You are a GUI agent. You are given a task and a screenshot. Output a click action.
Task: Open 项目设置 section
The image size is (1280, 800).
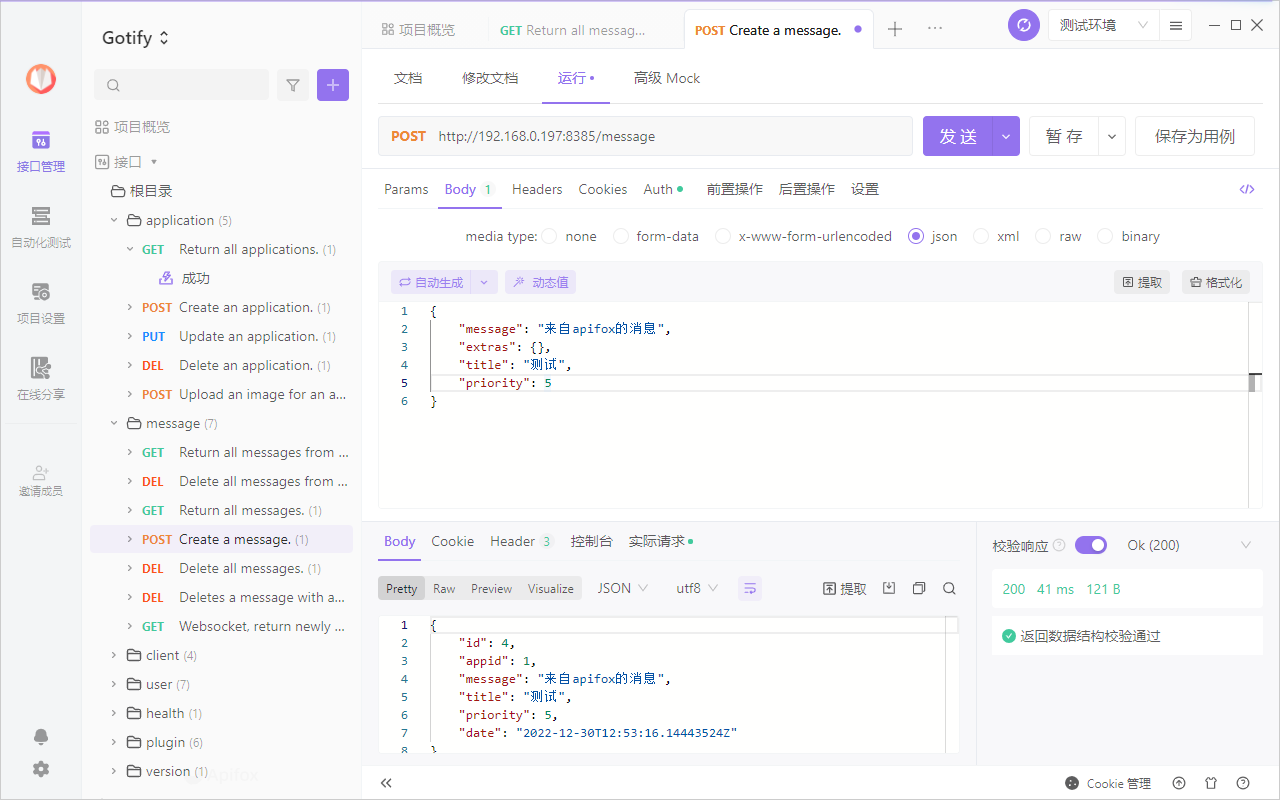[41, 303]
